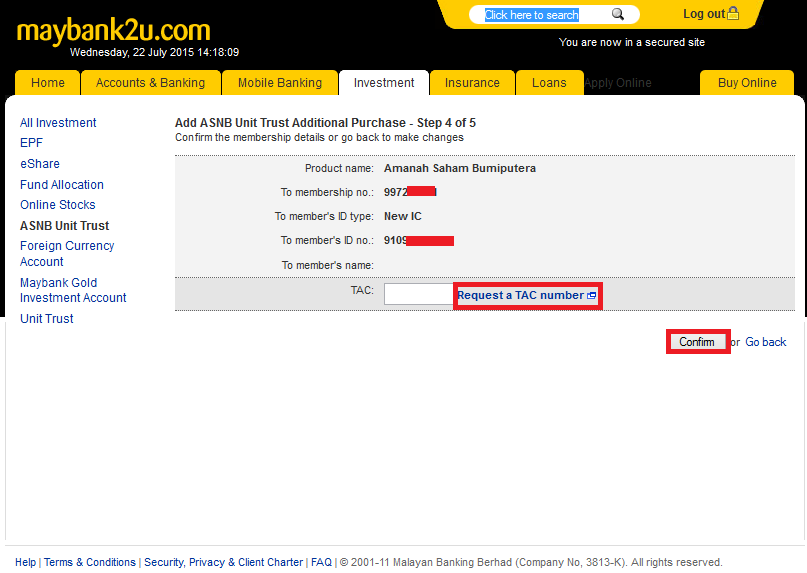Click the search magnifier icon
The width and height of the screenshot is (807, 573).
click(x=618, y=14)
